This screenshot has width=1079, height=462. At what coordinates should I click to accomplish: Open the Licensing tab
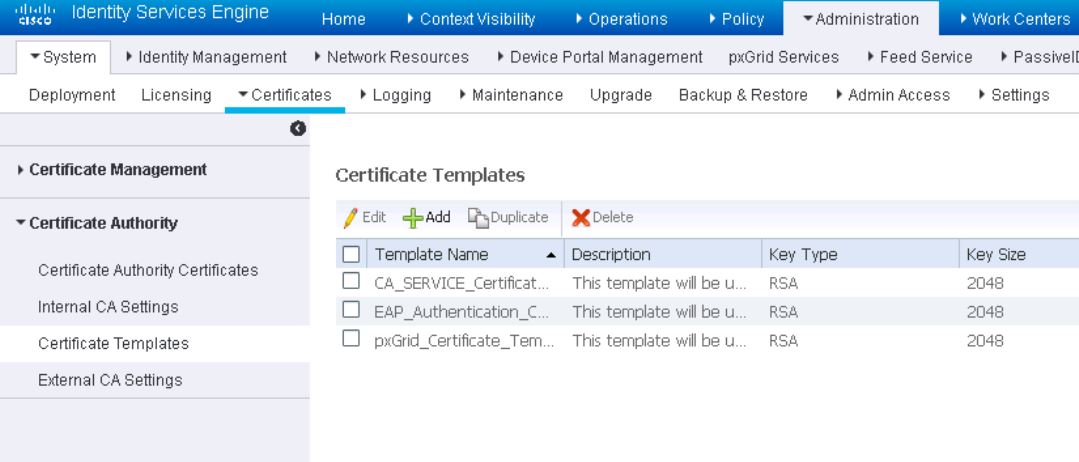(x=176, y=95)
